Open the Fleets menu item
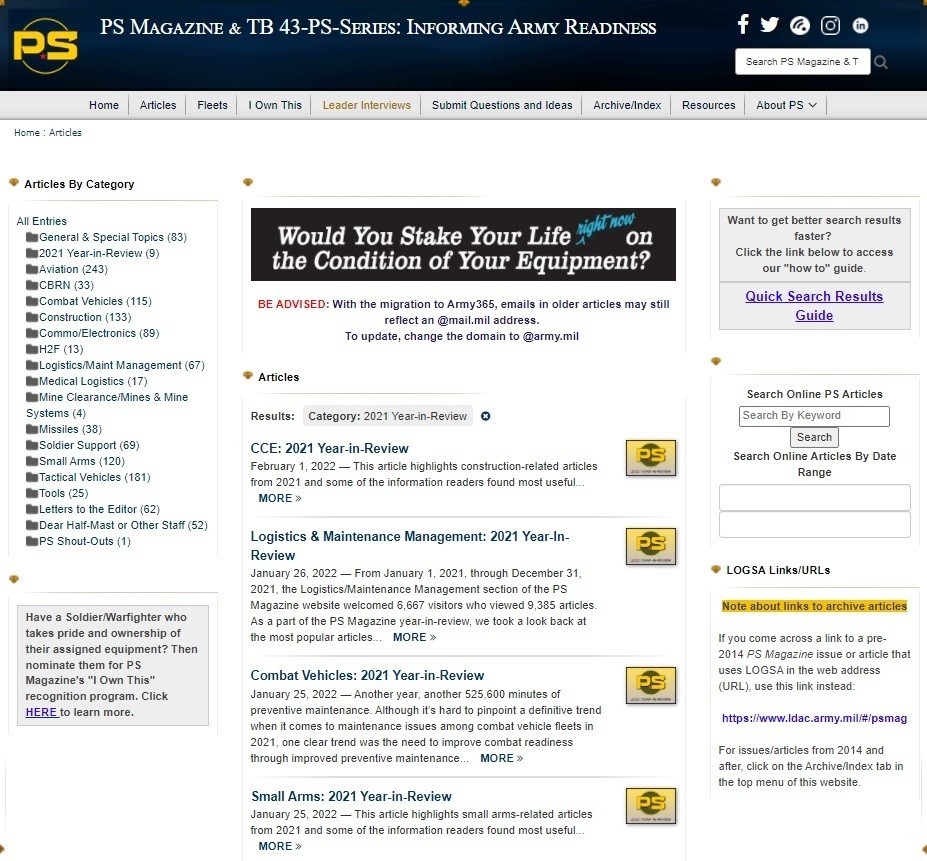Viewport: 927px width, 861px height. 212,105
